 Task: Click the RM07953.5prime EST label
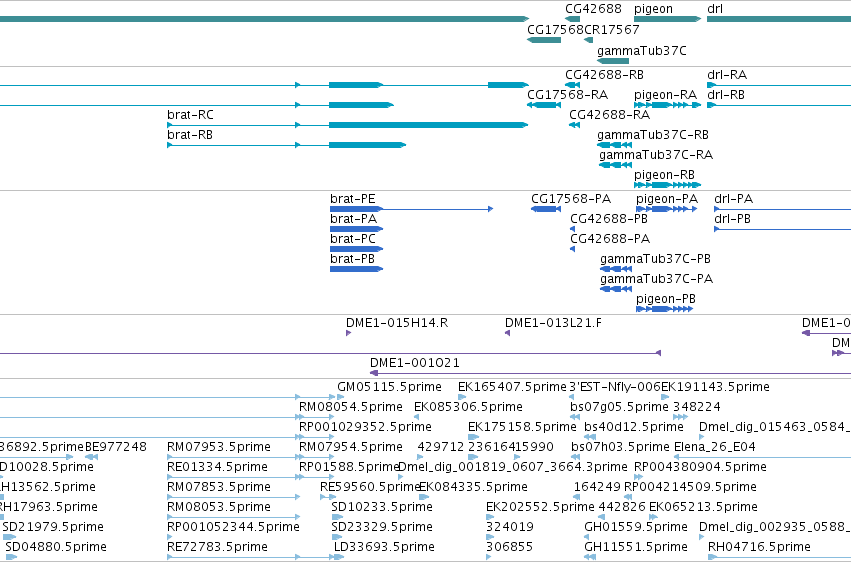point(219,448)
